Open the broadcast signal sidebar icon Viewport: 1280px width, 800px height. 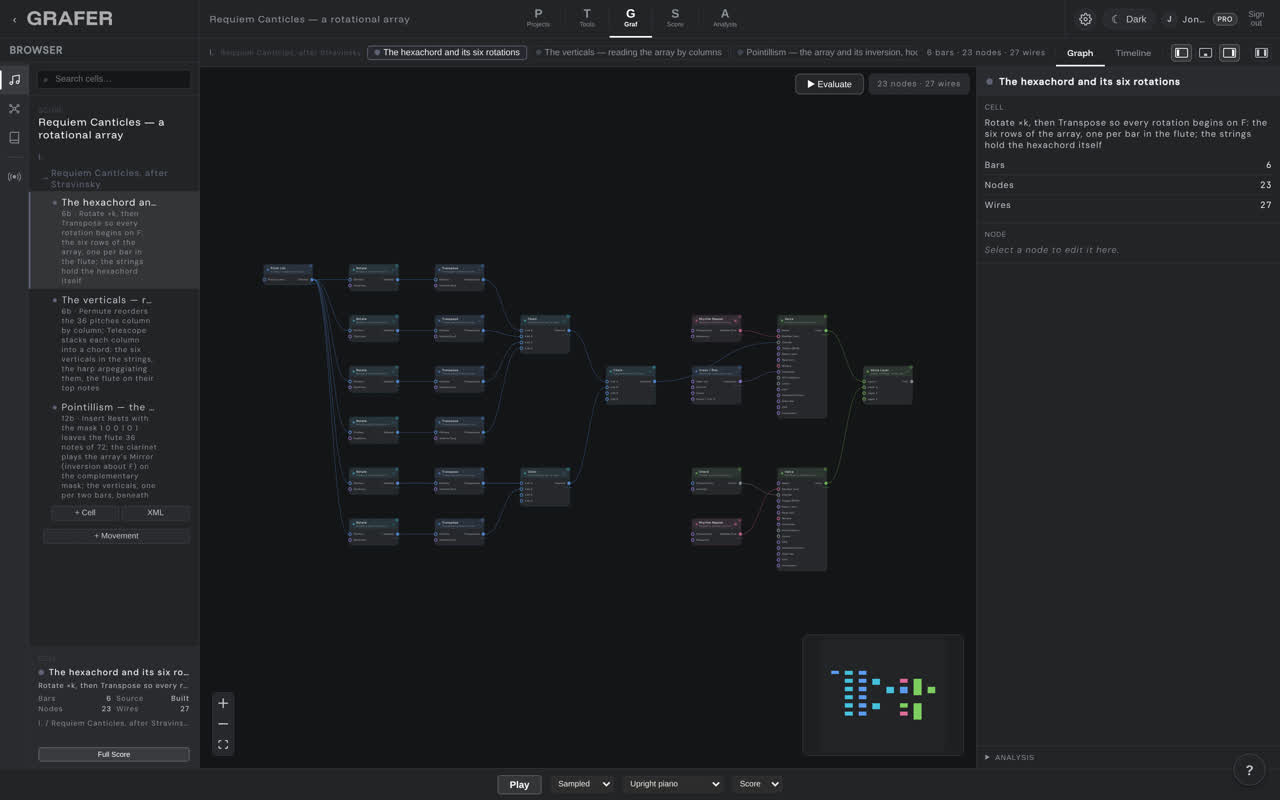[14, 177]
